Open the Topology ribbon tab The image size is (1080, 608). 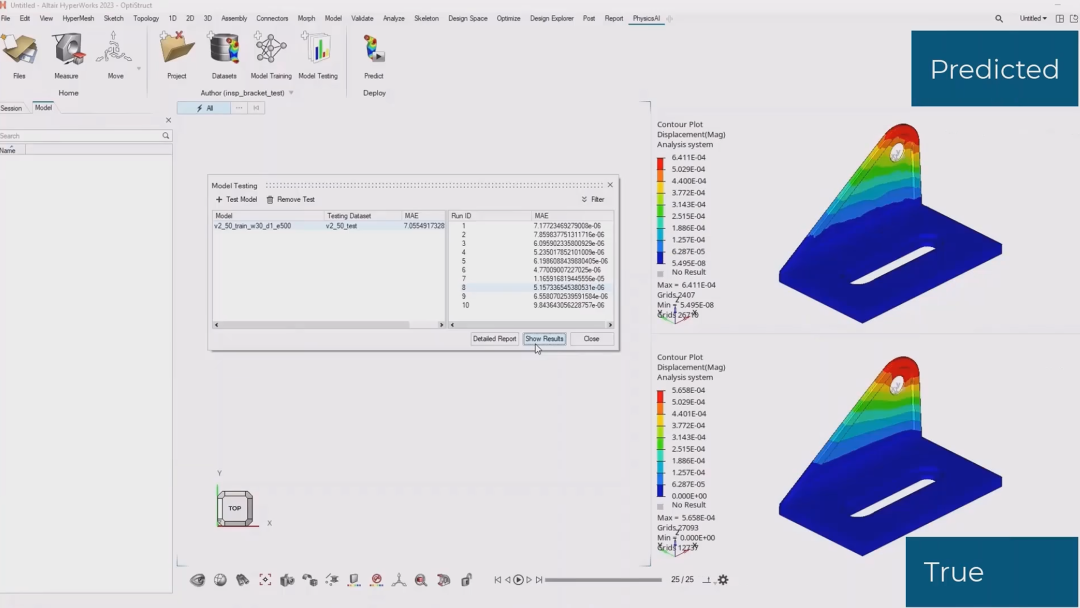[x=145, y=19]
